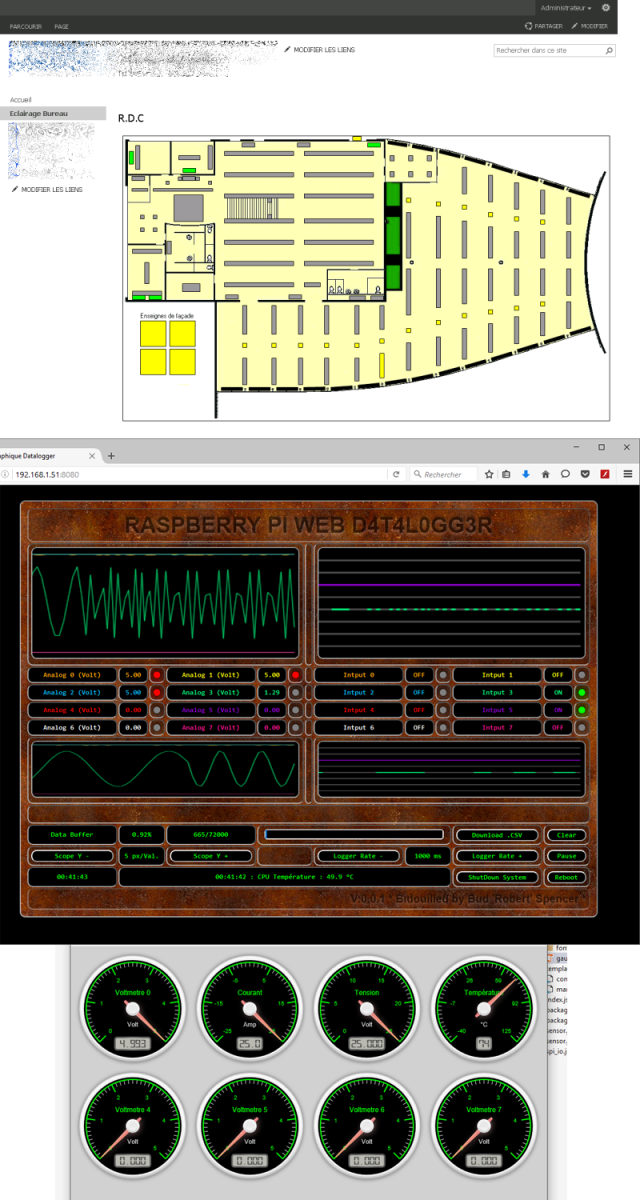Screen dimensions: 640x1200
Task: Click red Flash extension icon in toolbar
Action: pos(604,474)
